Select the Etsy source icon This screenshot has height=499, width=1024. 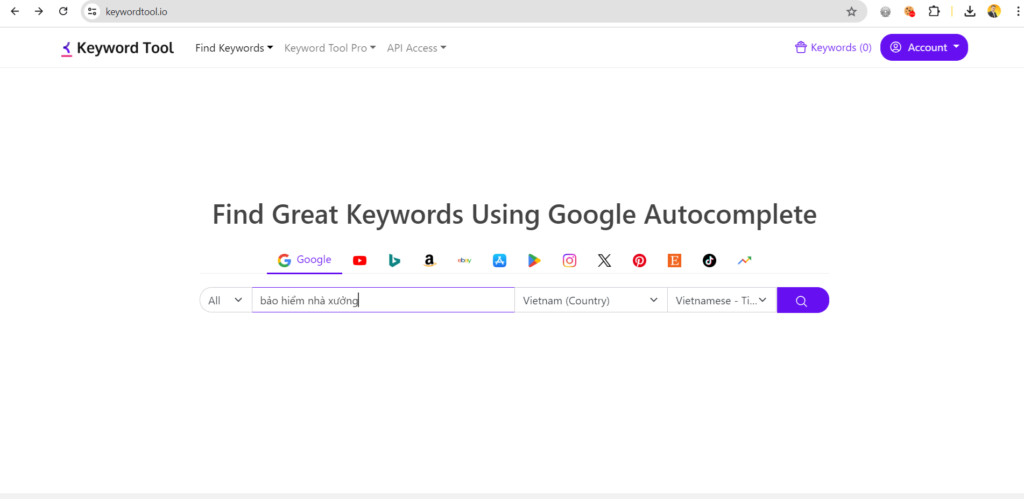675,261
